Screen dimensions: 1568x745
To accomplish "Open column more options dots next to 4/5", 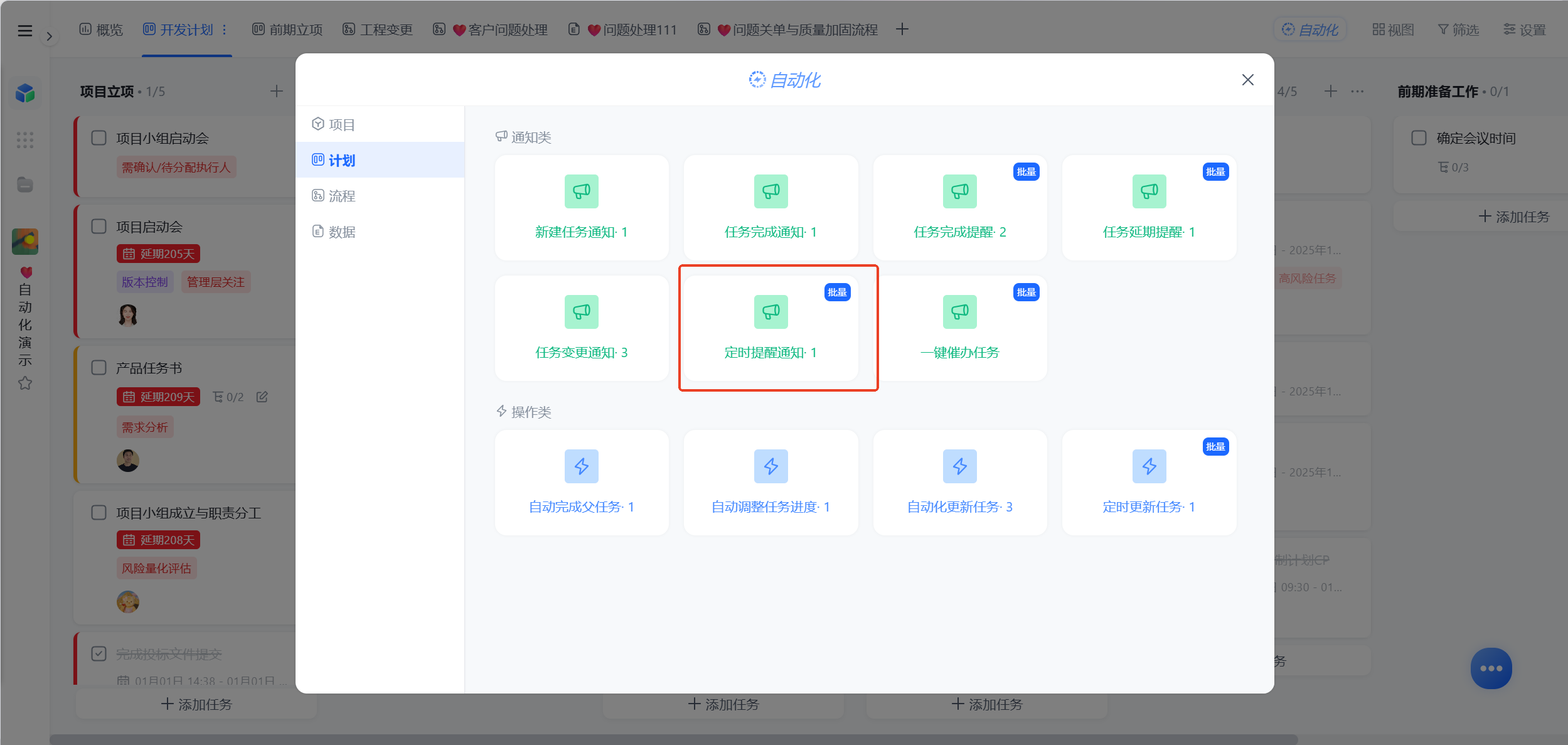I will 1357,92.
